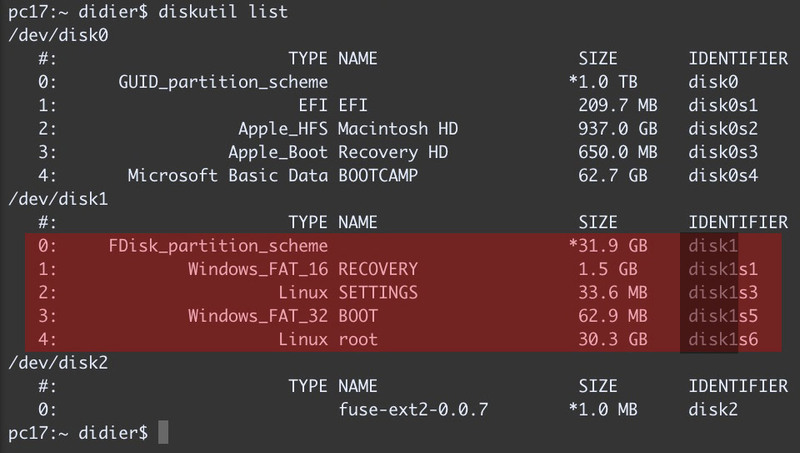The height and width of the screenshot is (453, 800).
Task: Click the '*31.9 GB' size value
Action: [x=608, y=246]
